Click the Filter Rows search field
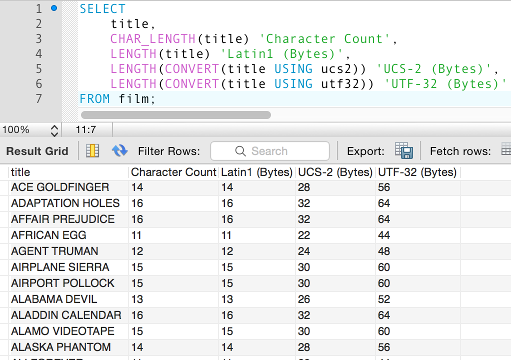The image size is (511, 360). click(270, 151)
